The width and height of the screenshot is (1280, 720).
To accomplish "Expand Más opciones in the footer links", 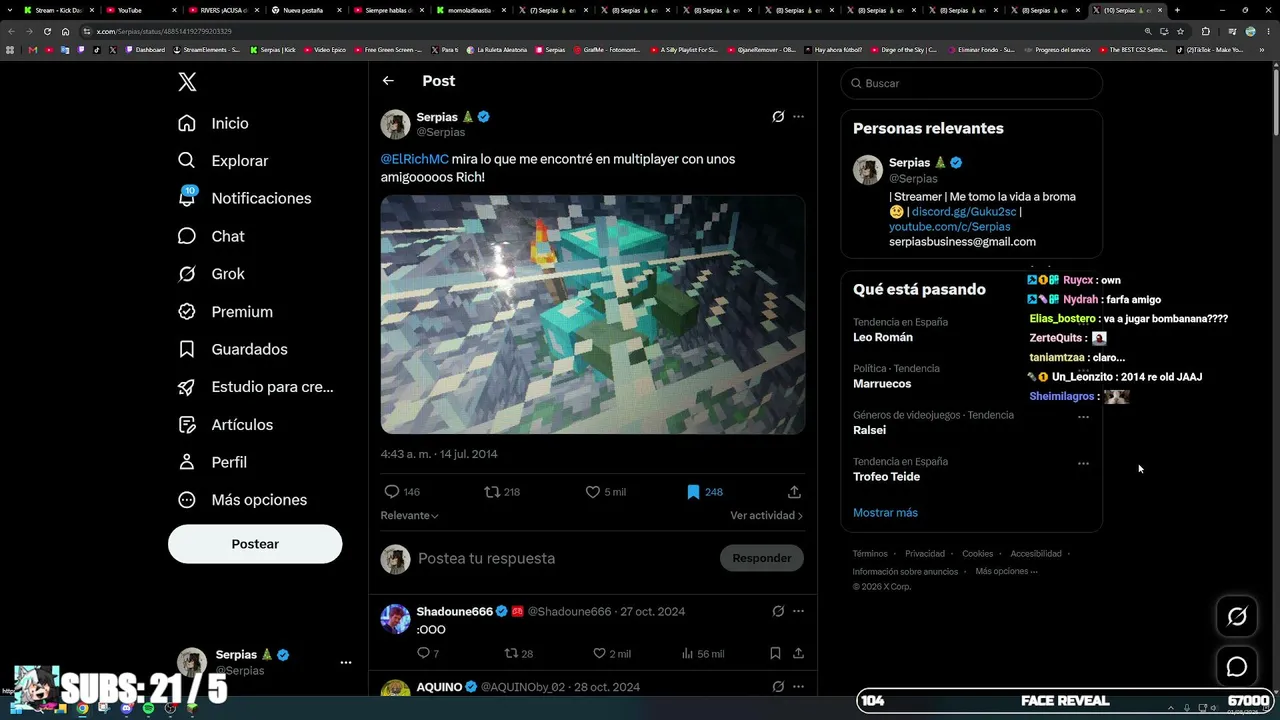I will (1006, 572).
